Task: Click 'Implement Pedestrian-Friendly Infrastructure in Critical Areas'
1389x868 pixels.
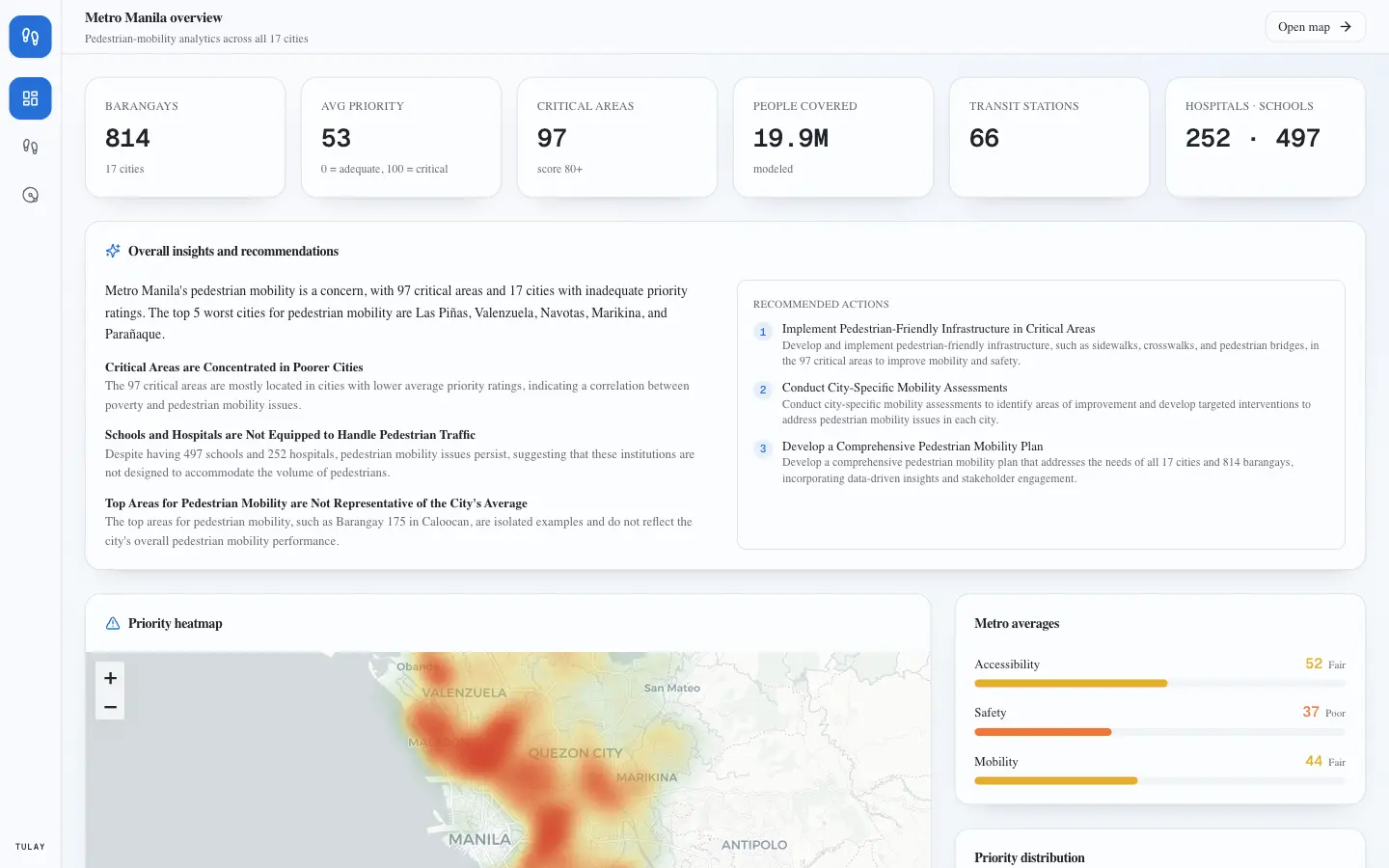Action: point(939,329)
